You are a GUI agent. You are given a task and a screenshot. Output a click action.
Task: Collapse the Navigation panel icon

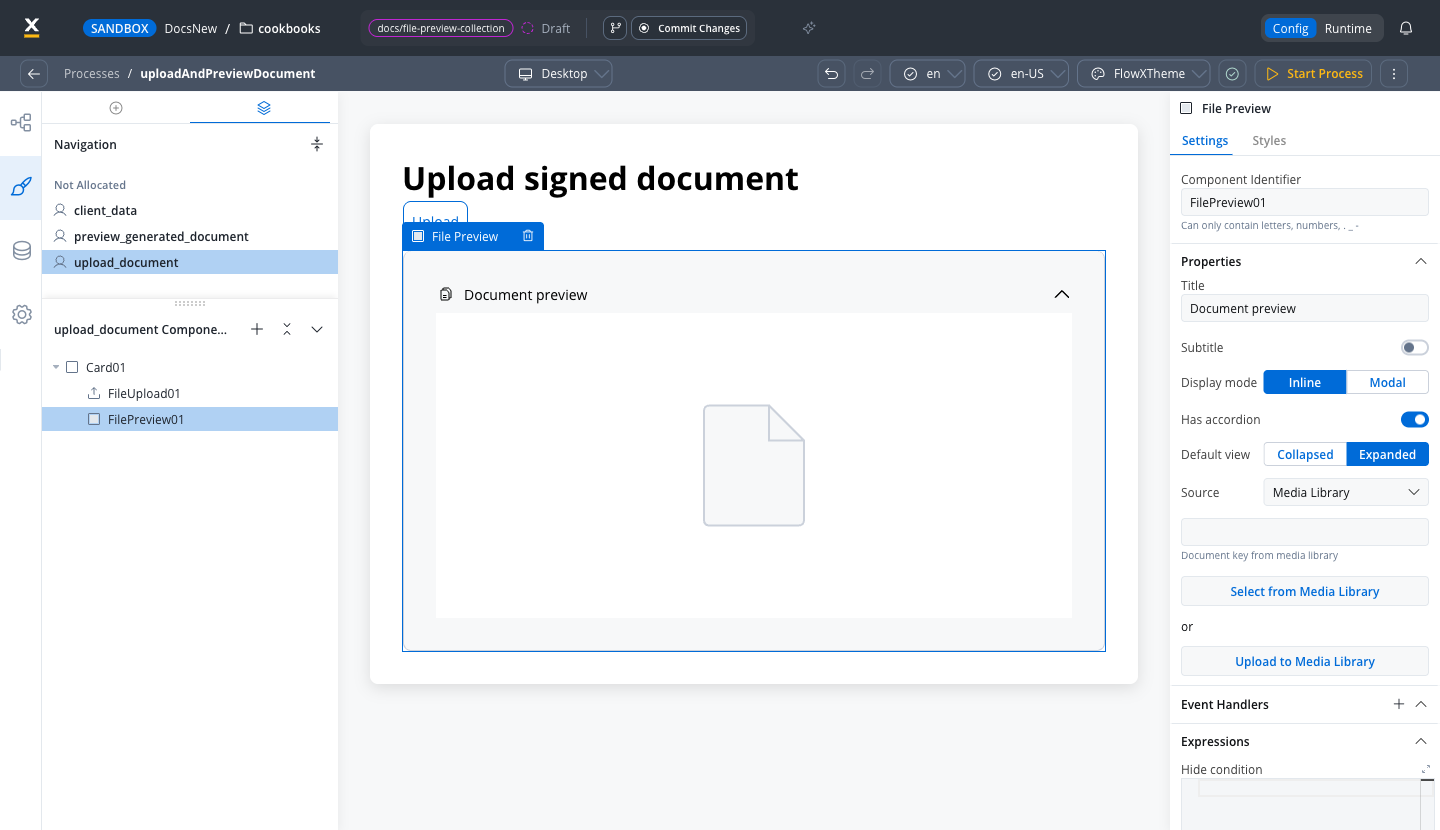click(x=317, y=144)
